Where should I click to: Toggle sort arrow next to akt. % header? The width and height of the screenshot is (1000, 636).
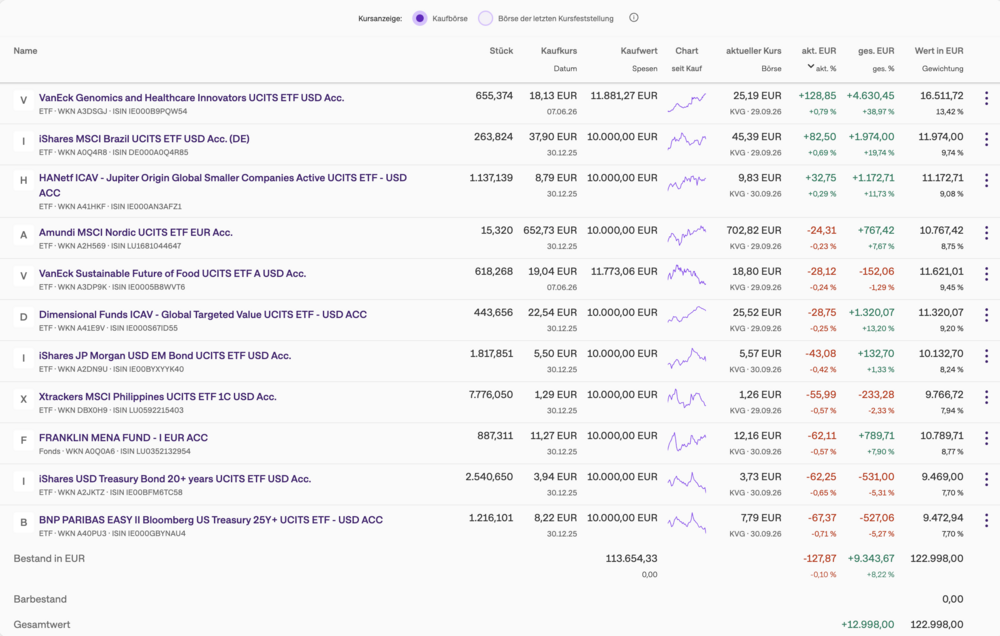click(x=811, y=66)
